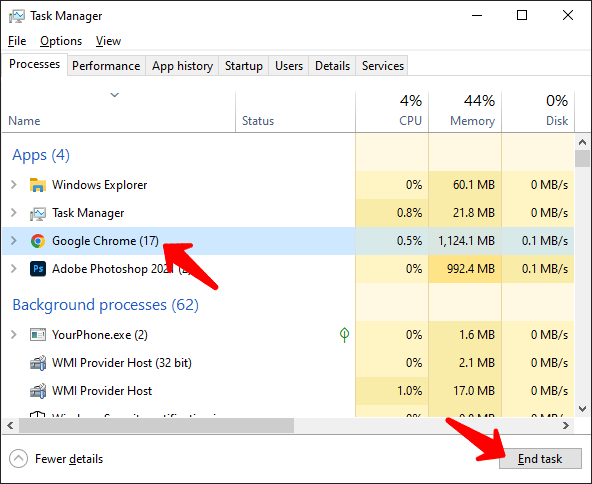Click the YourPhone.exe process icon

tap(38, 334)
